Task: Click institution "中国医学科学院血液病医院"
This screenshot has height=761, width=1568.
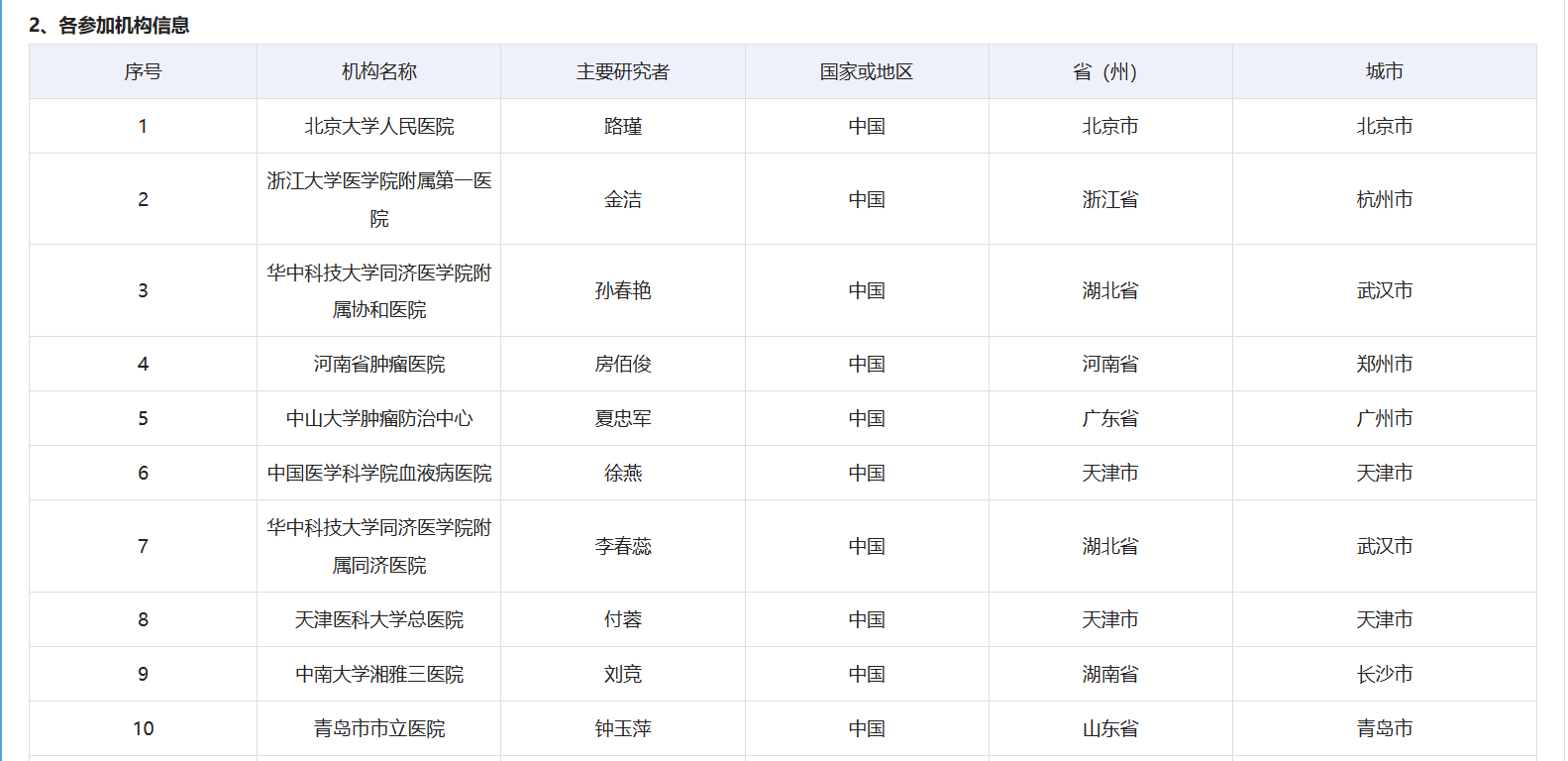Action: [379, 473]
